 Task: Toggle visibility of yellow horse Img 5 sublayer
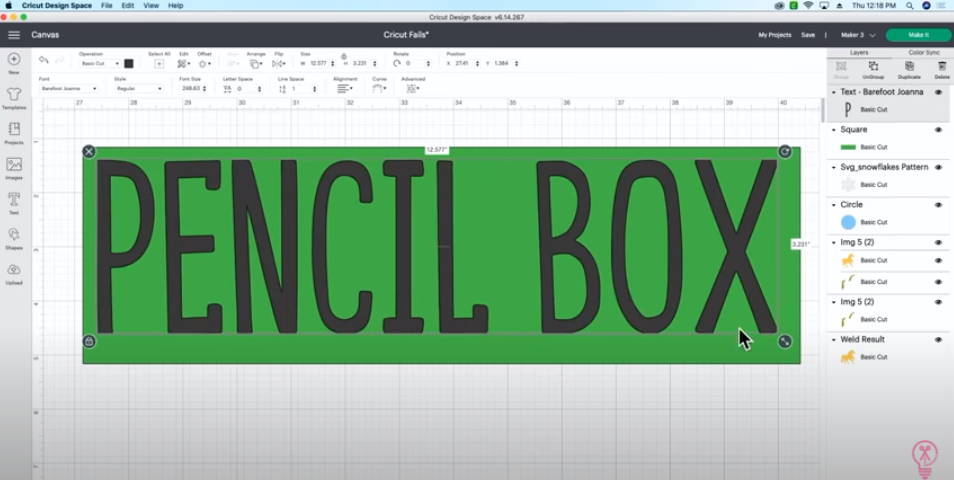938,260
